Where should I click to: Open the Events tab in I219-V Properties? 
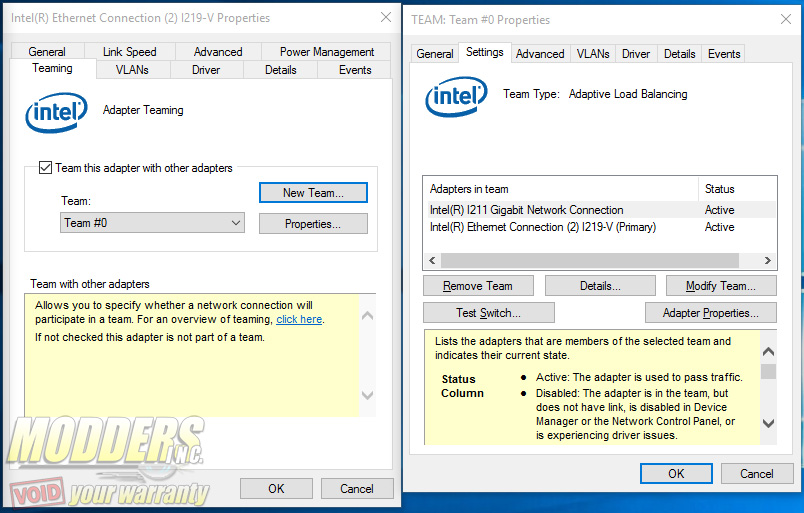pyautogui.click(x=355, y=70)
